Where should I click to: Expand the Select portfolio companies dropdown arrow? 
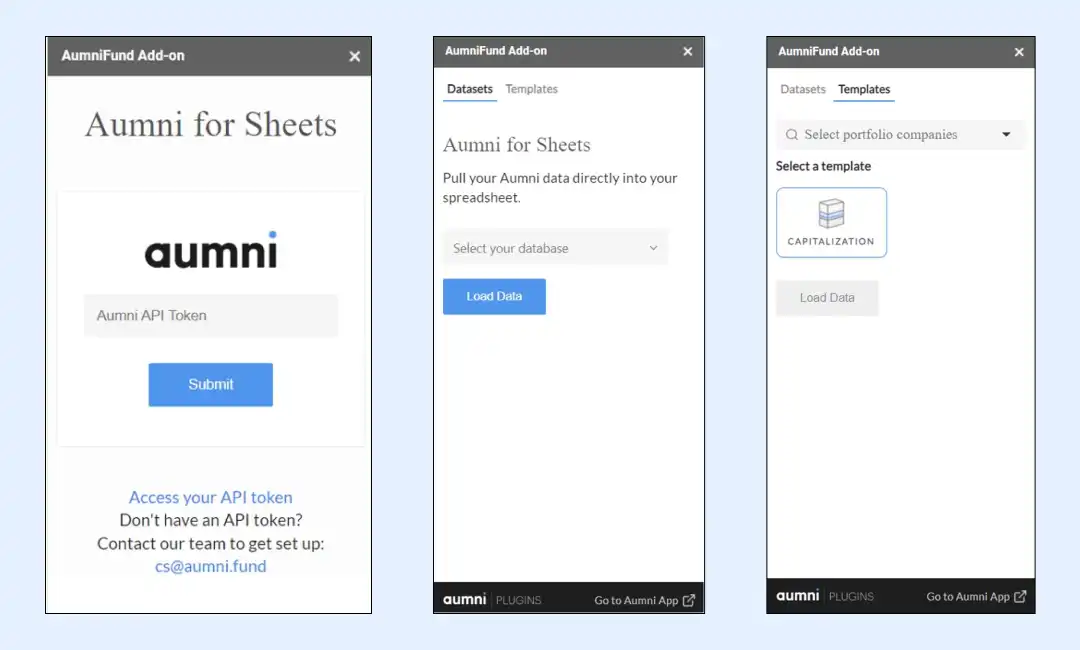(x=1006, y=134)
